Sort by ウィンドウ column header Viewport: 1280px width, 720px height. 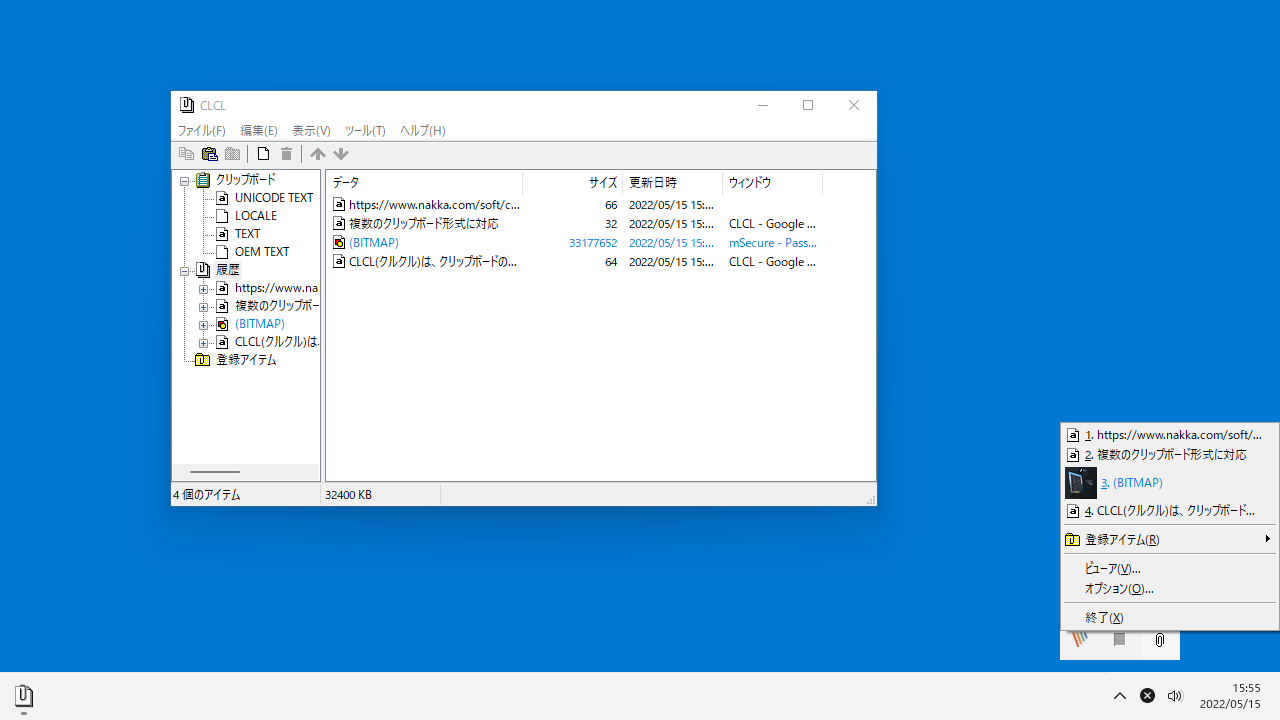click(772, 183)
